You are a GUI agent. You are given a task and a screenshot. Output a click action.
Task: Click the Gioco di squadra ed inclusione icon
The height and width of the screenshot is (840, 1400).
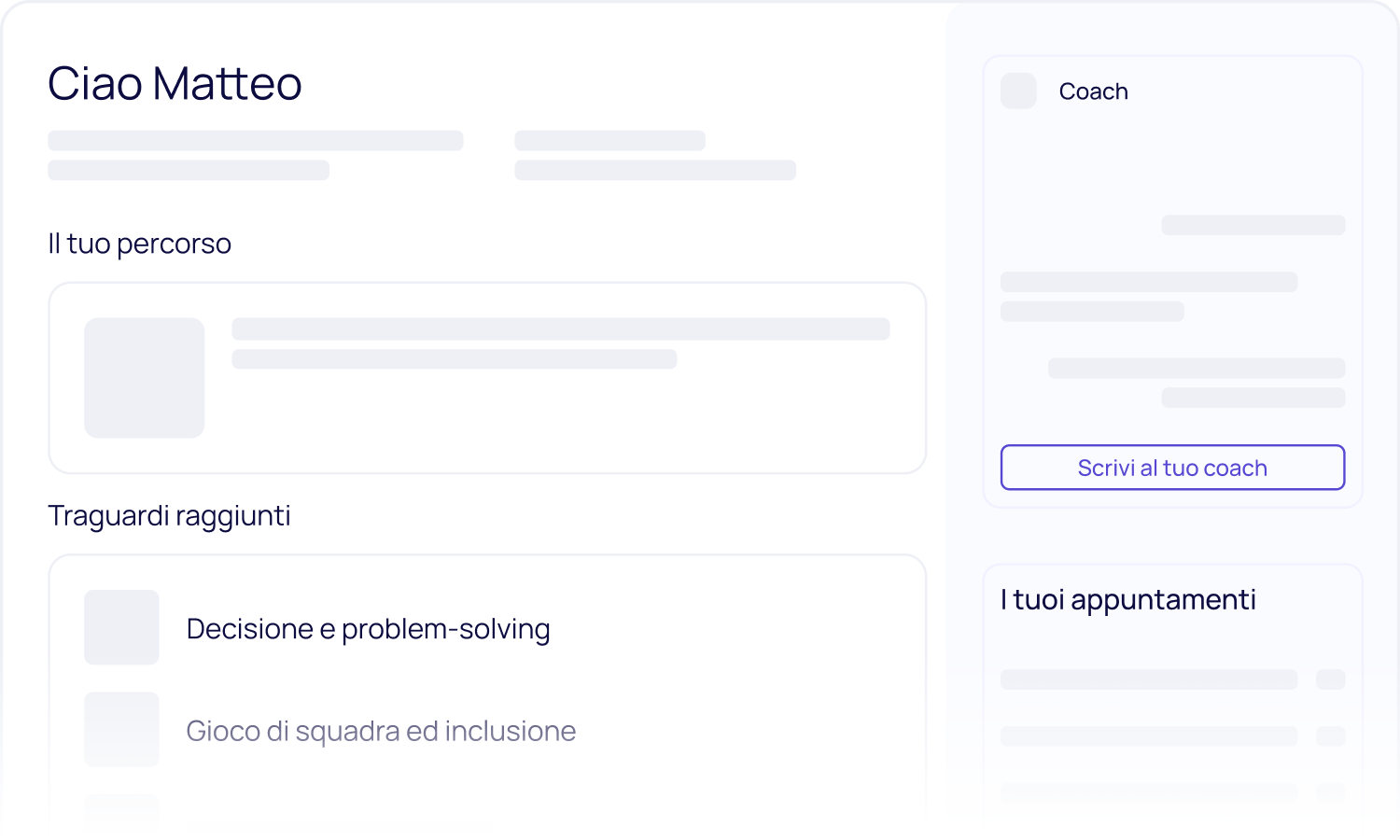[121, 729]
